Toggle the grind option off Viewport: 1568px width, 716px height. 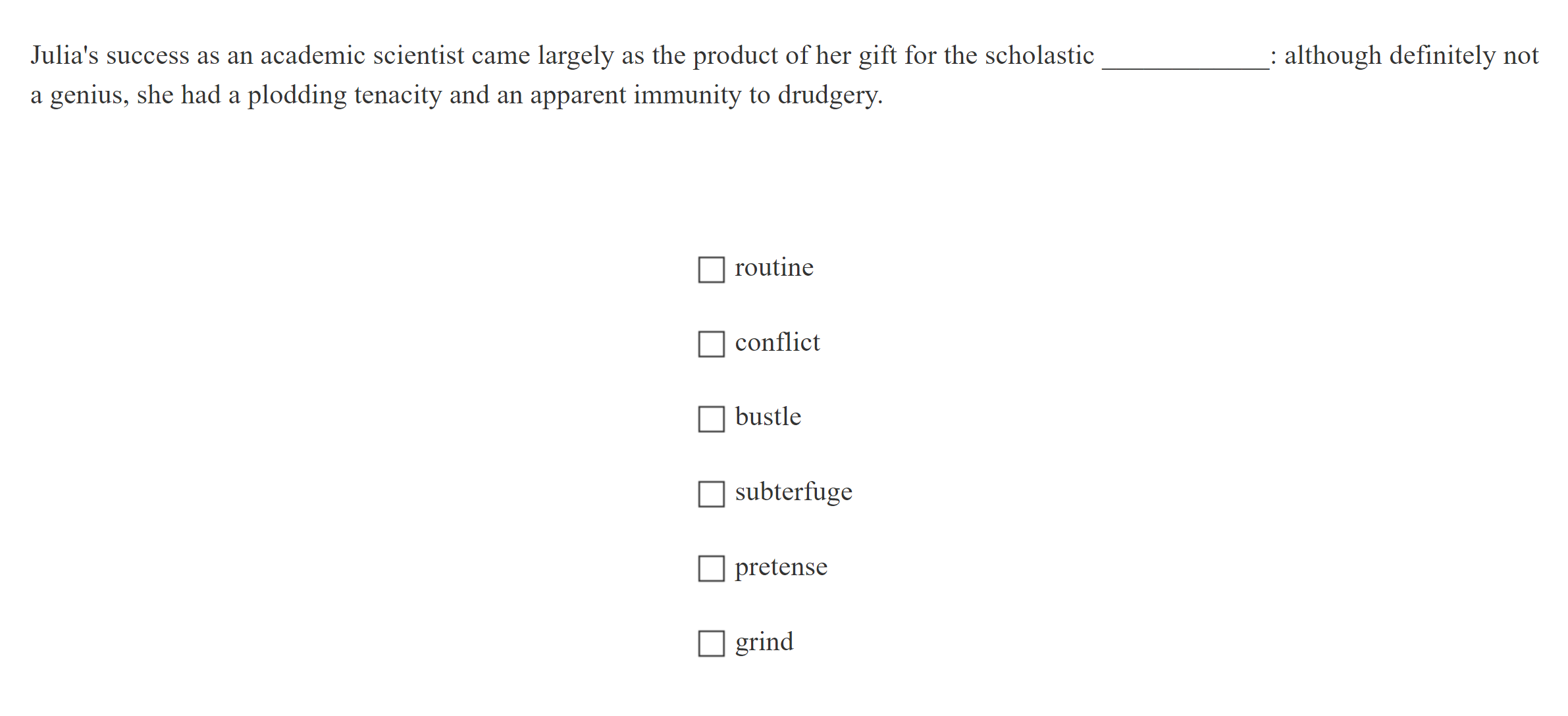point(711,643)
